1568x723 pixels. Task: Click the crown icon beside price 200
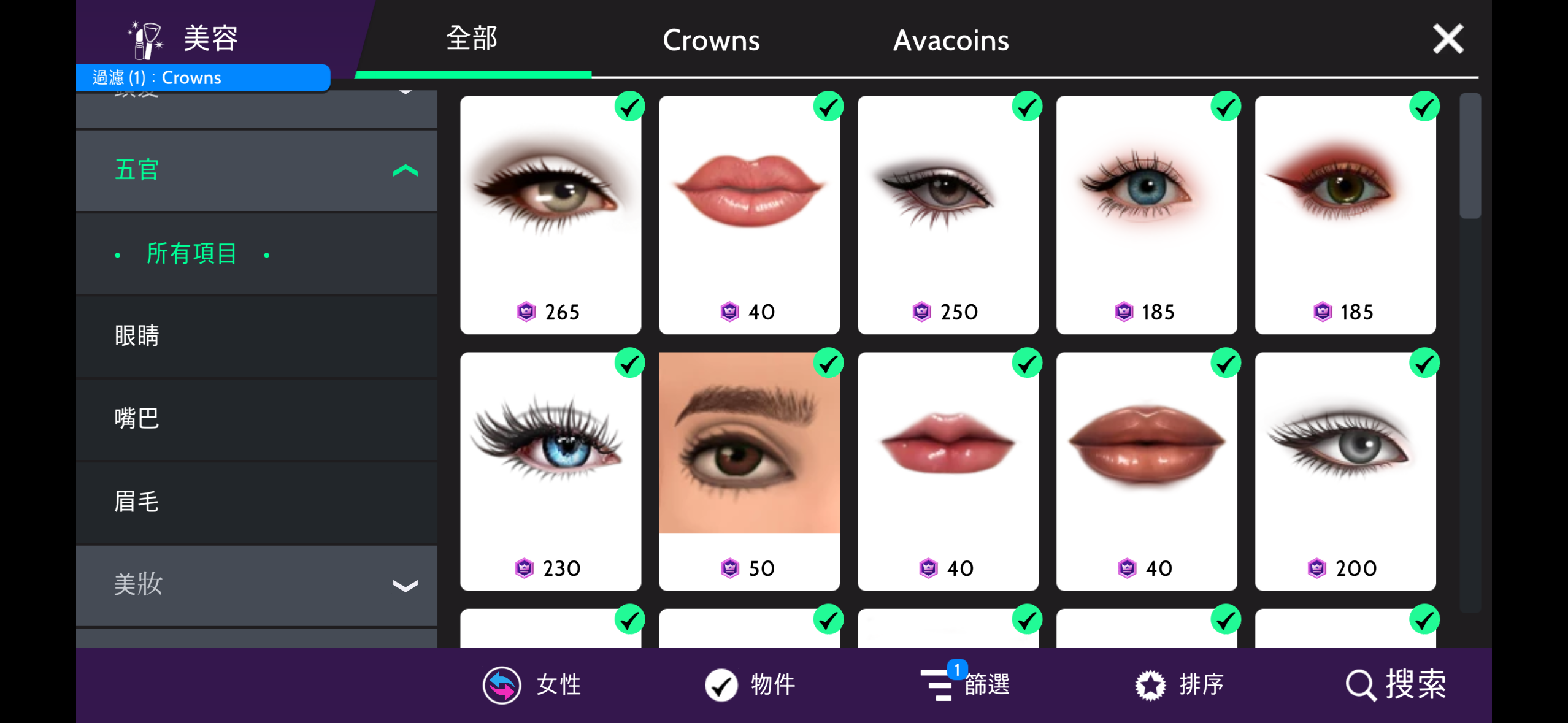tap(1316, 568)
